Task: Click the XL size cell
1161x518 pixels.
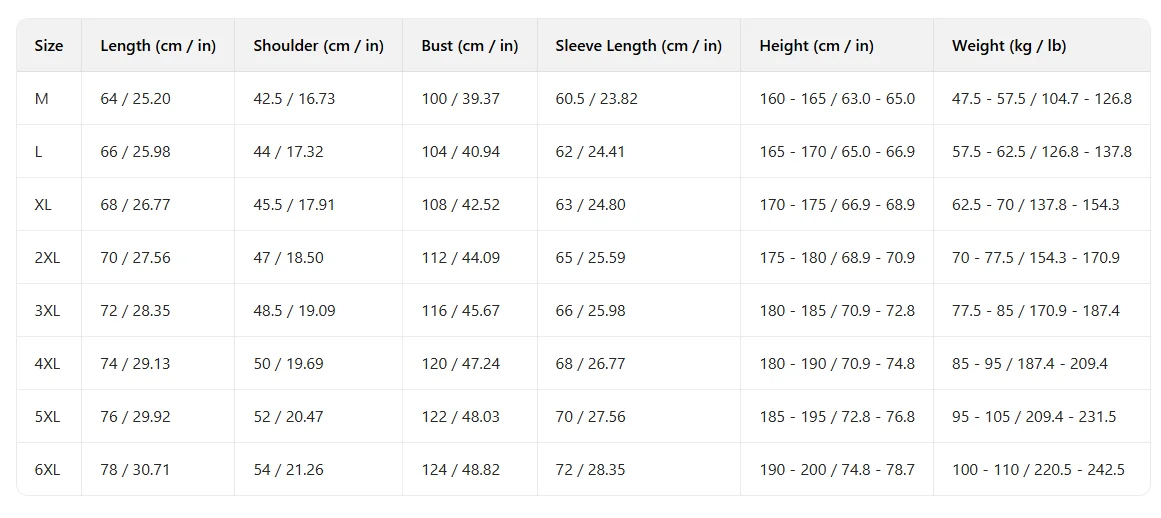Action: click(43, 204)
